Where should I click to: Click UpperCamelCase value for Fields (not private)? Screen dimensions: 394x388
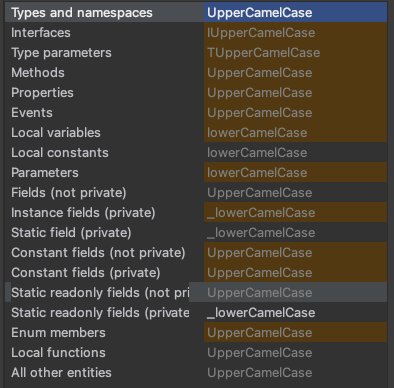click(x=260, y=193)
